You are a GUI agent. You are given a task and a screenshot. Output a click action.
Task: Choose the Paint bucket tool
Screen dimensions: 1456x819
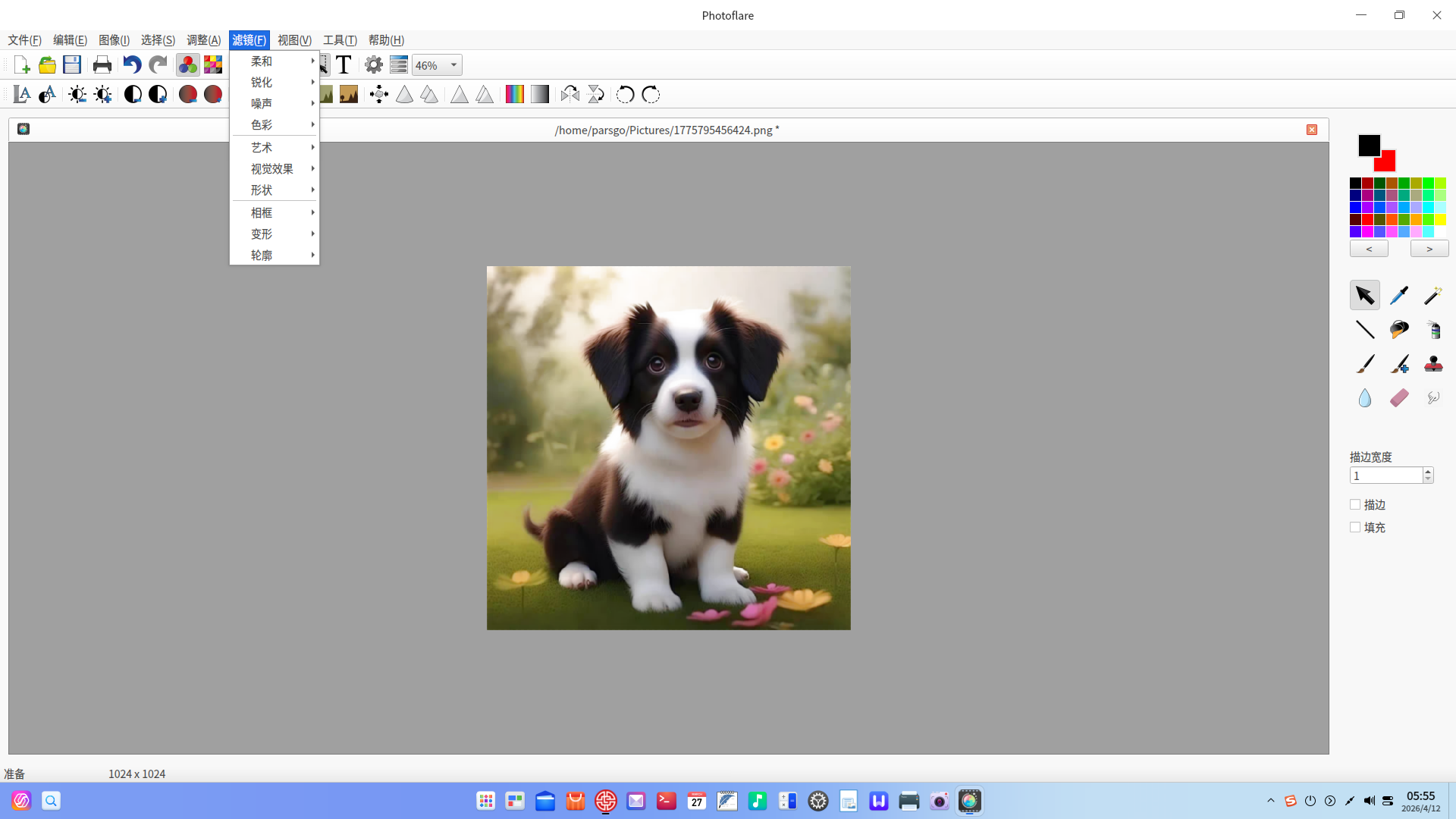pos(1399,329)
